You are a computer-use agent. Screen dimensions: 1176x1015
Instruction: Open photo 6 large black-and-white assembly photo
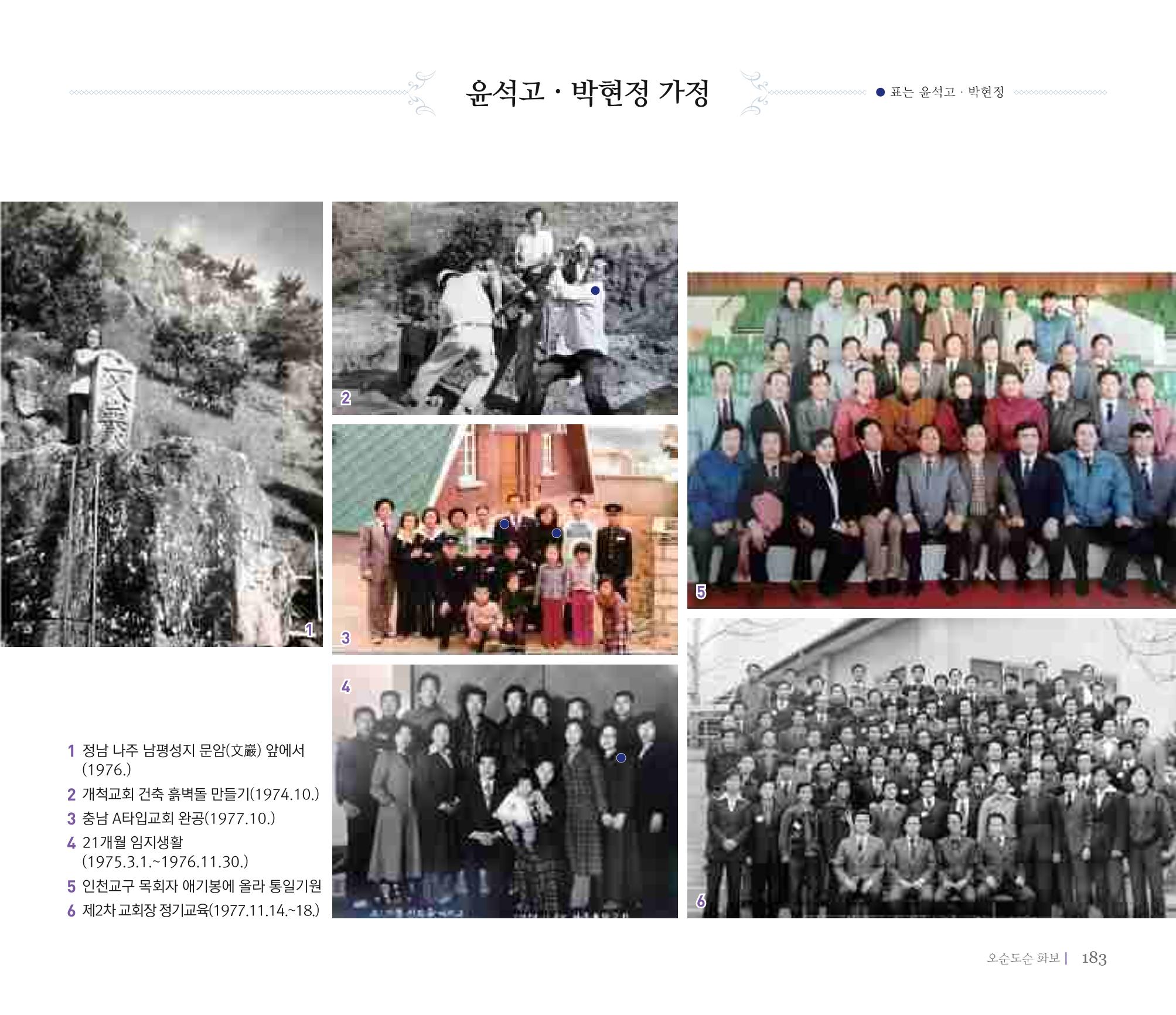tap(932, 768)
